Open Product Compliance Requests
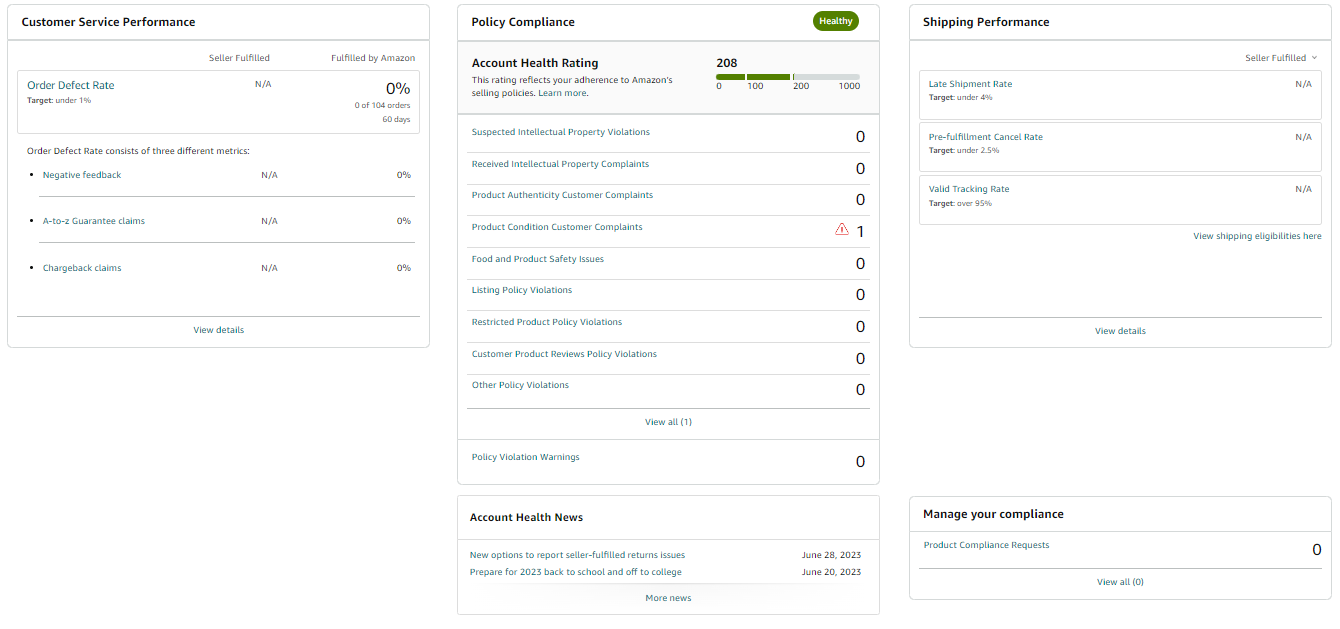1340x629 pixels. tap(986, 545)
